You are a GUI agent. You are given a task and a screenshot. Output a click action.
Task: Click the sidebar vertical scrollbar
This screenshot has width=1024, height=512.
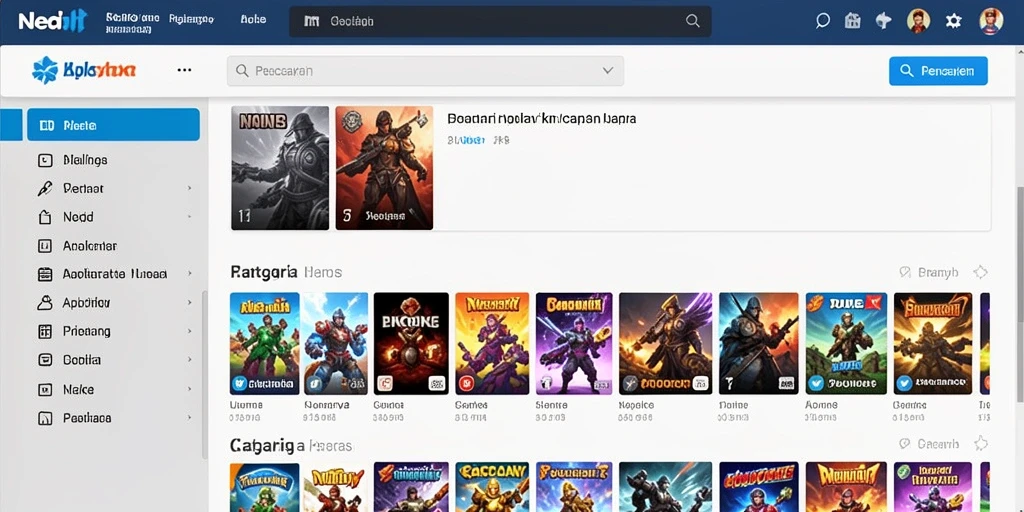[x=204, y=374]
